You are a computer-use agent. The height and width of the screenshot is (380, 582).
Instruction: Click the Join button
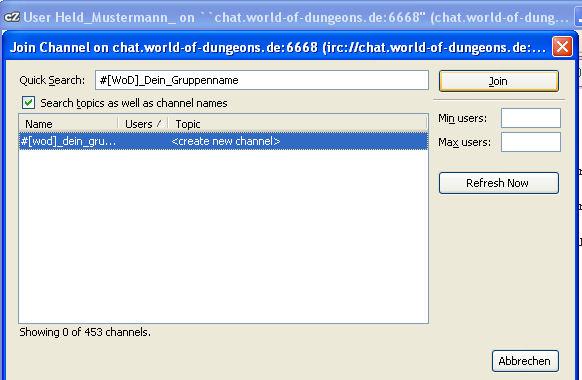(x=498, y=81)
